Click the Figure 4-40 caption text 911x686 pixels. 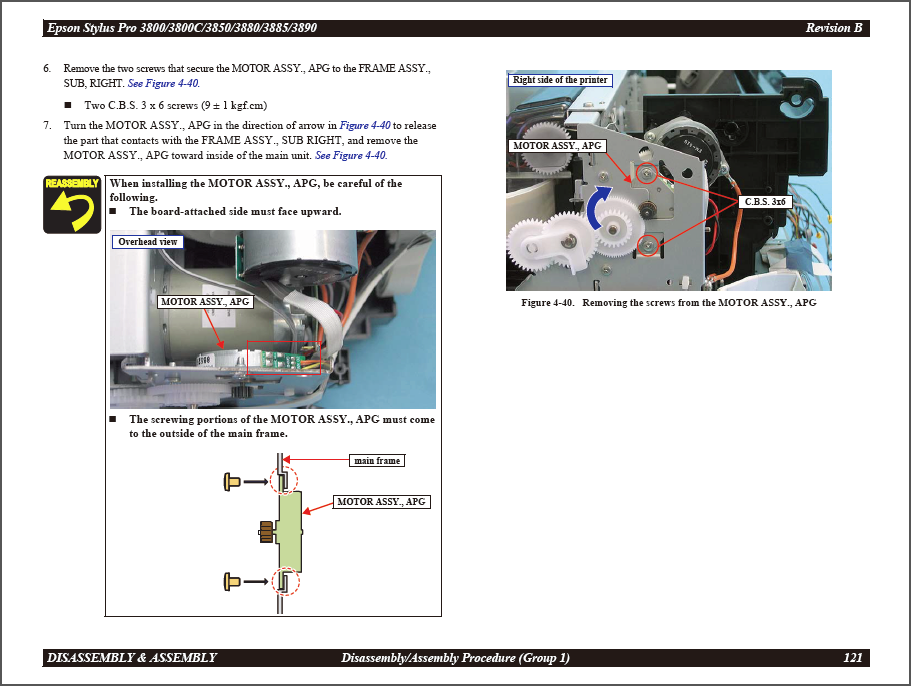tap(669, 303)
